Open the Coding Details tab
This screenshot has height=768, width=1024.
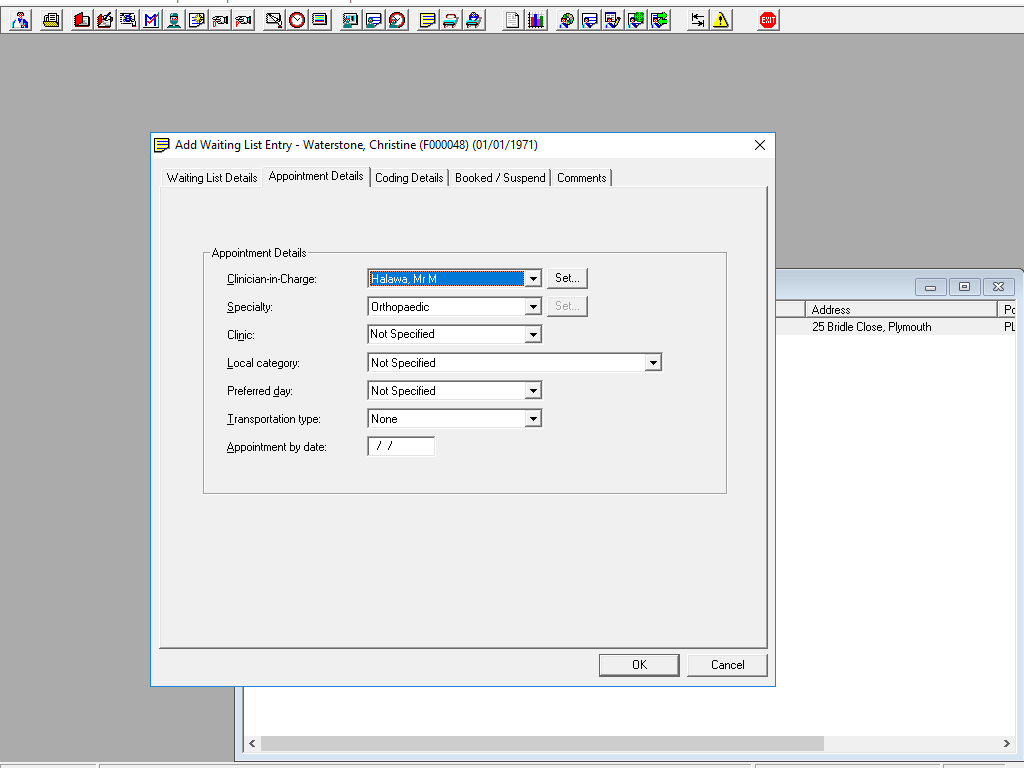[409, 178]
